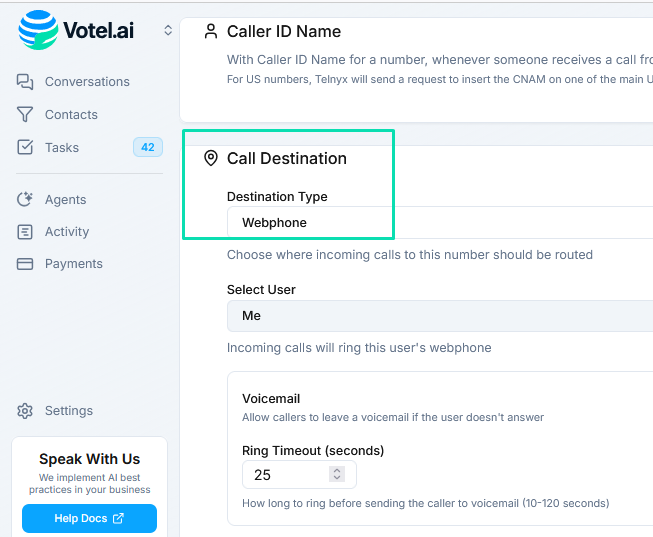Screen dimensions: 653x537
Task: Click the Ring Timeout input field
Action: (285, 475)
